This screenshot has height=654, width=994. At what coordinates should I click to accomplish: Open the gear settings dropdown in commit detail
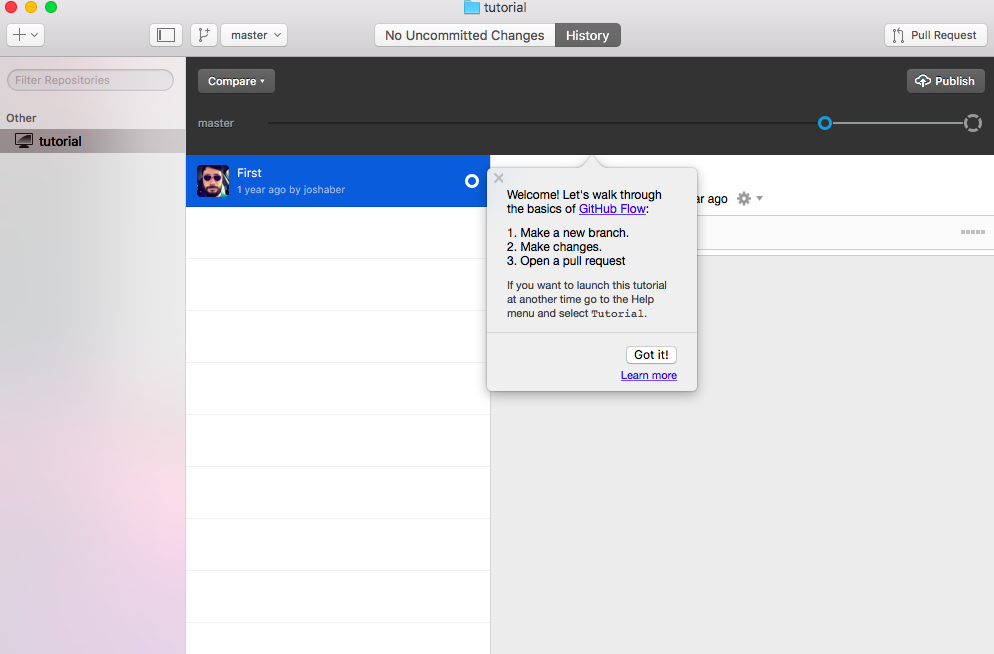pyautogui.click(x=749, y=199)
